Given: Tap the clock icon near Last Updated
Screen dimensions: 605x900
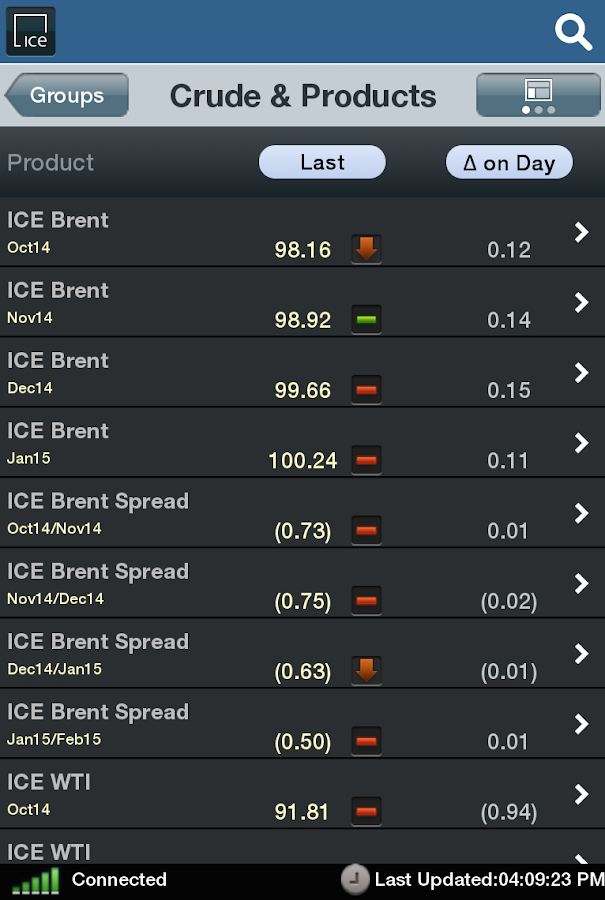Looking at the screenshot, I should coord(355,879).
